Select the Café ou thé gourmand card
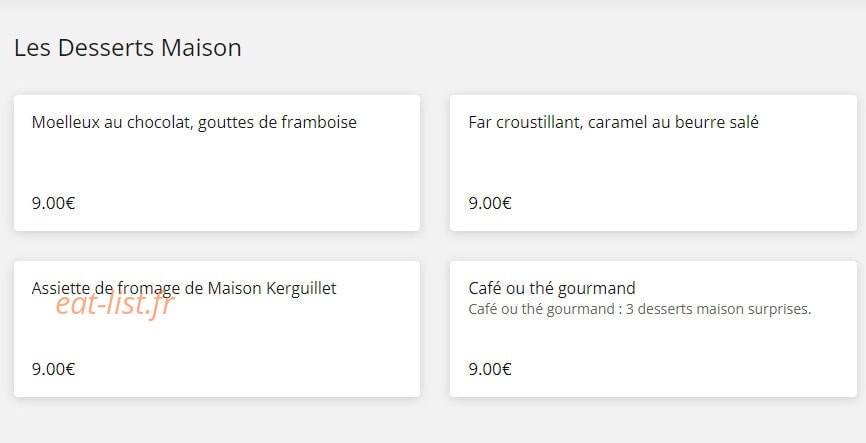866x443 pixels. click(x=653, y=329)
